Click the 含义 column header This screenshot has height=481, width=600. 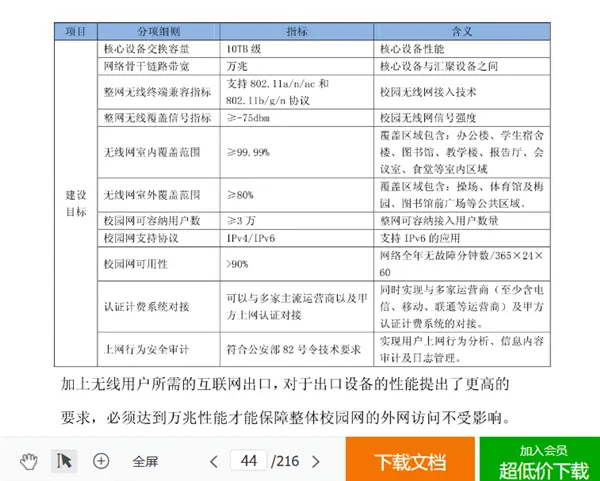click(462, 32)
